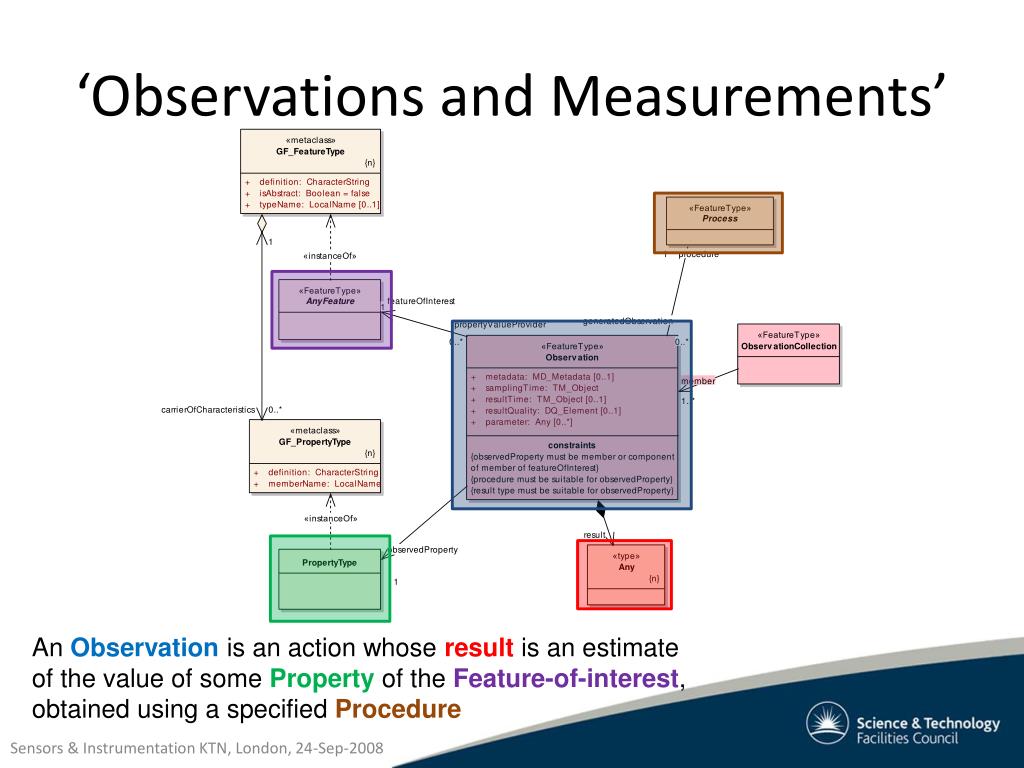Click the purple 'Feature-of-interest' caption text

pos(566,679)
